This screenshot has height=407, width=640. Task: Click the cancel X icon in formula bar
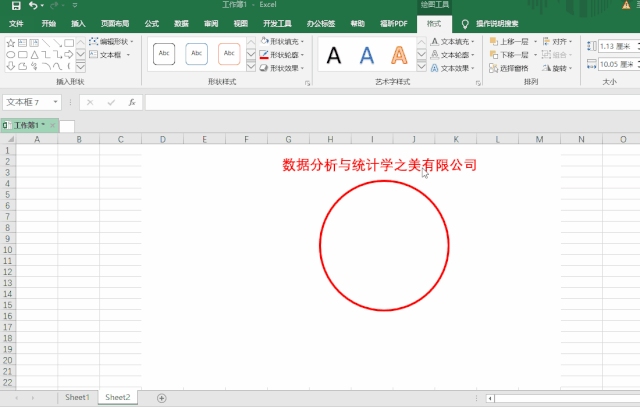[90, 102]
